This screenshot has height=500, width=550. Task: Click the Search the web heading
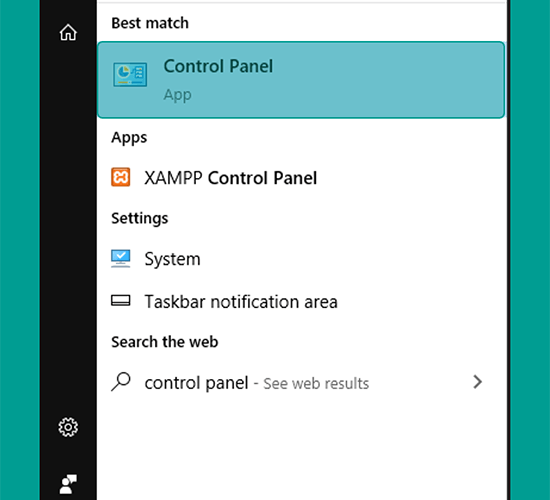coord(165,342)
